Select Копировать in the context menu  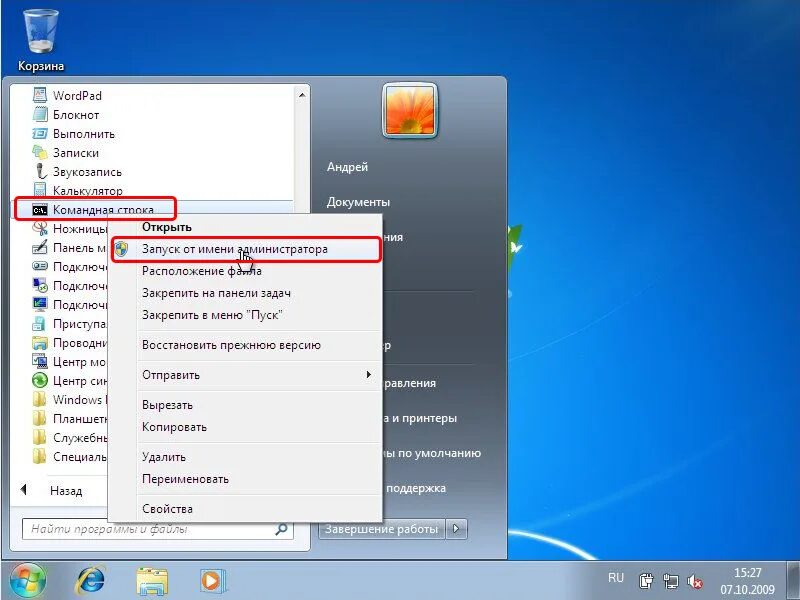(246, 427)
